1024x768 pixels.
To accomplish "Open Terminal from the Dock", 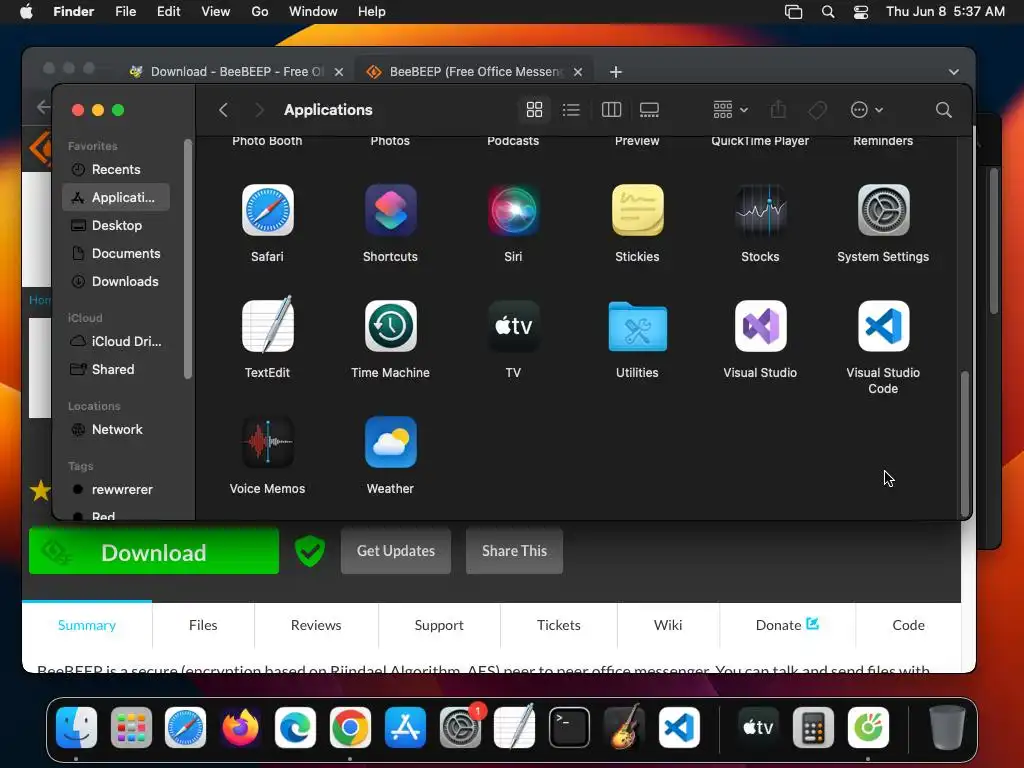I will (x=569, y=728).
